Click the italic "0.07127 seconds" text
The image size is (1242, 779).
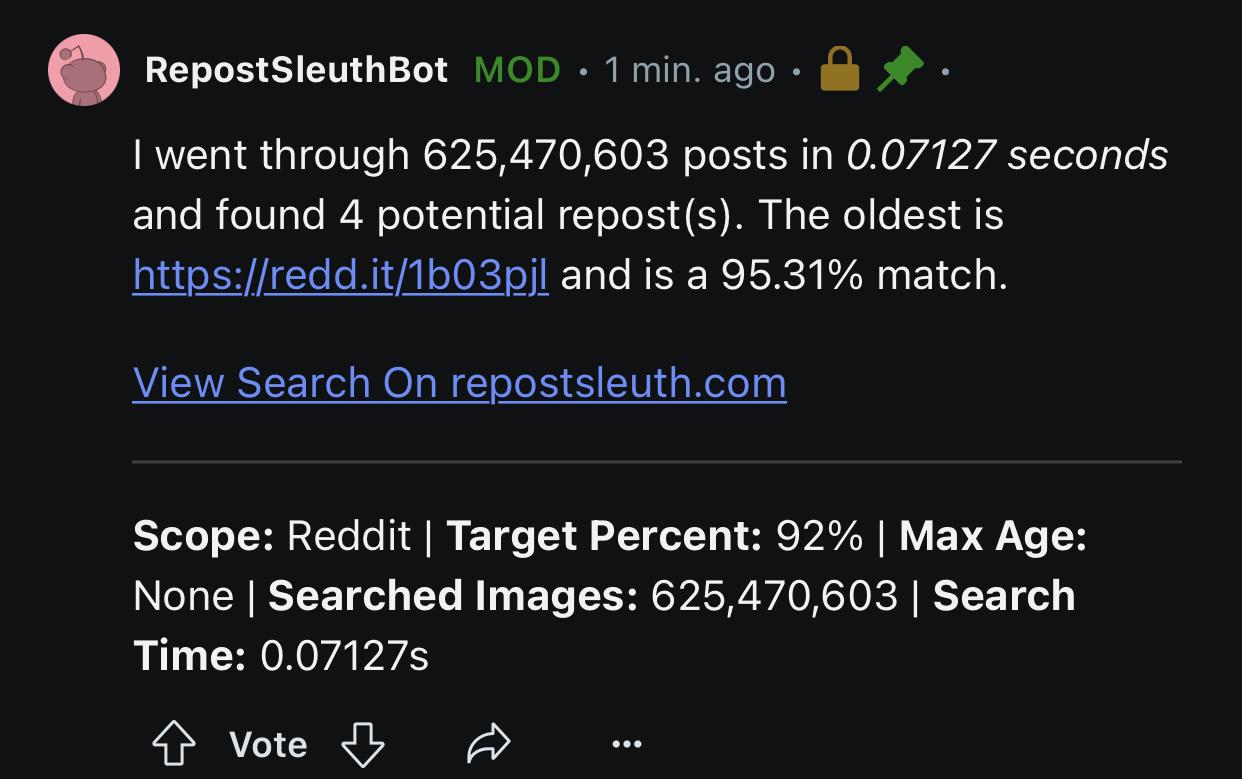[1006, 155]
